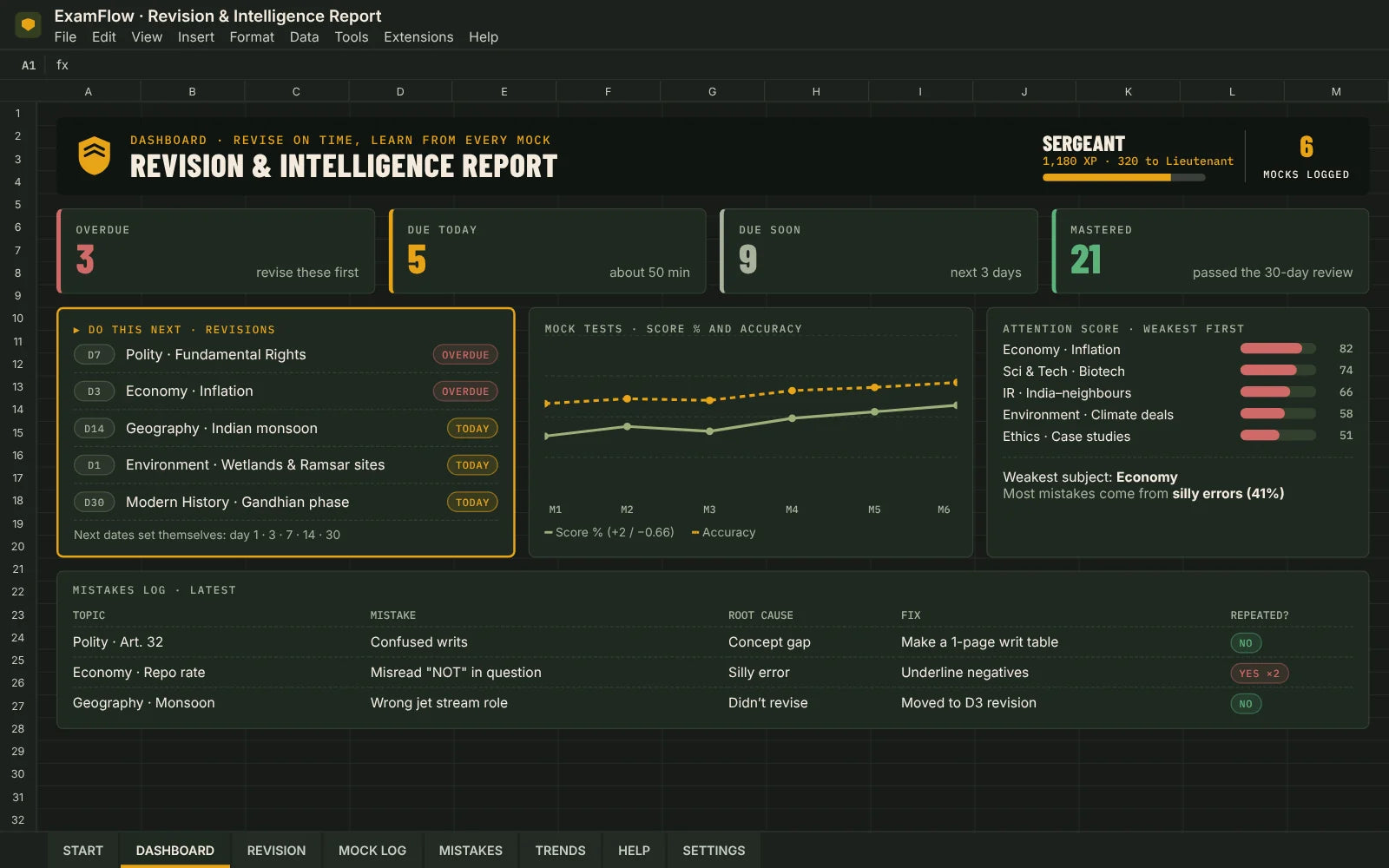Click the A1 cell reference box
Viewport: 1389px width, 868px height.
coord(29,65)
